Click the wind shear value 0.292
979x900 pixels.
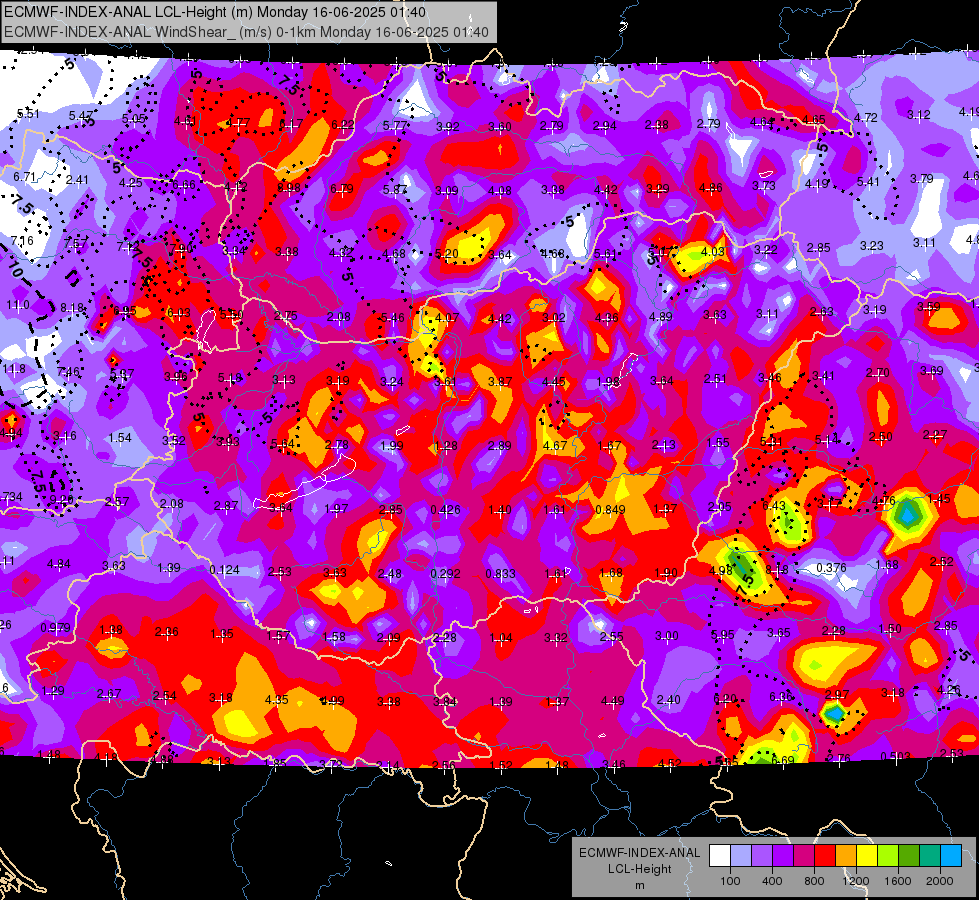pyautogui.click(x=445, y=573)
